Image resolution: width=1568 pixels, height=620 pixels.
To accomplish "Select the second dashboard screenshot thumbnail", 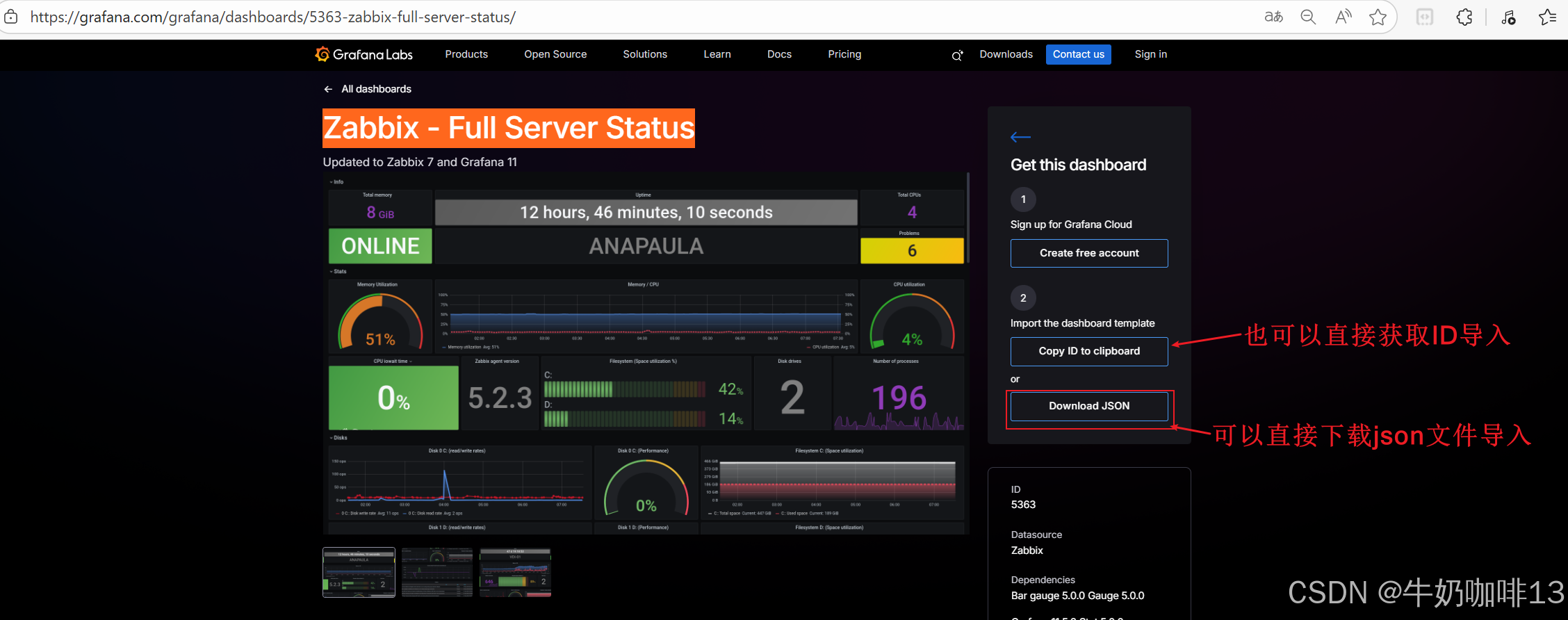I will [x=437, y=572].
